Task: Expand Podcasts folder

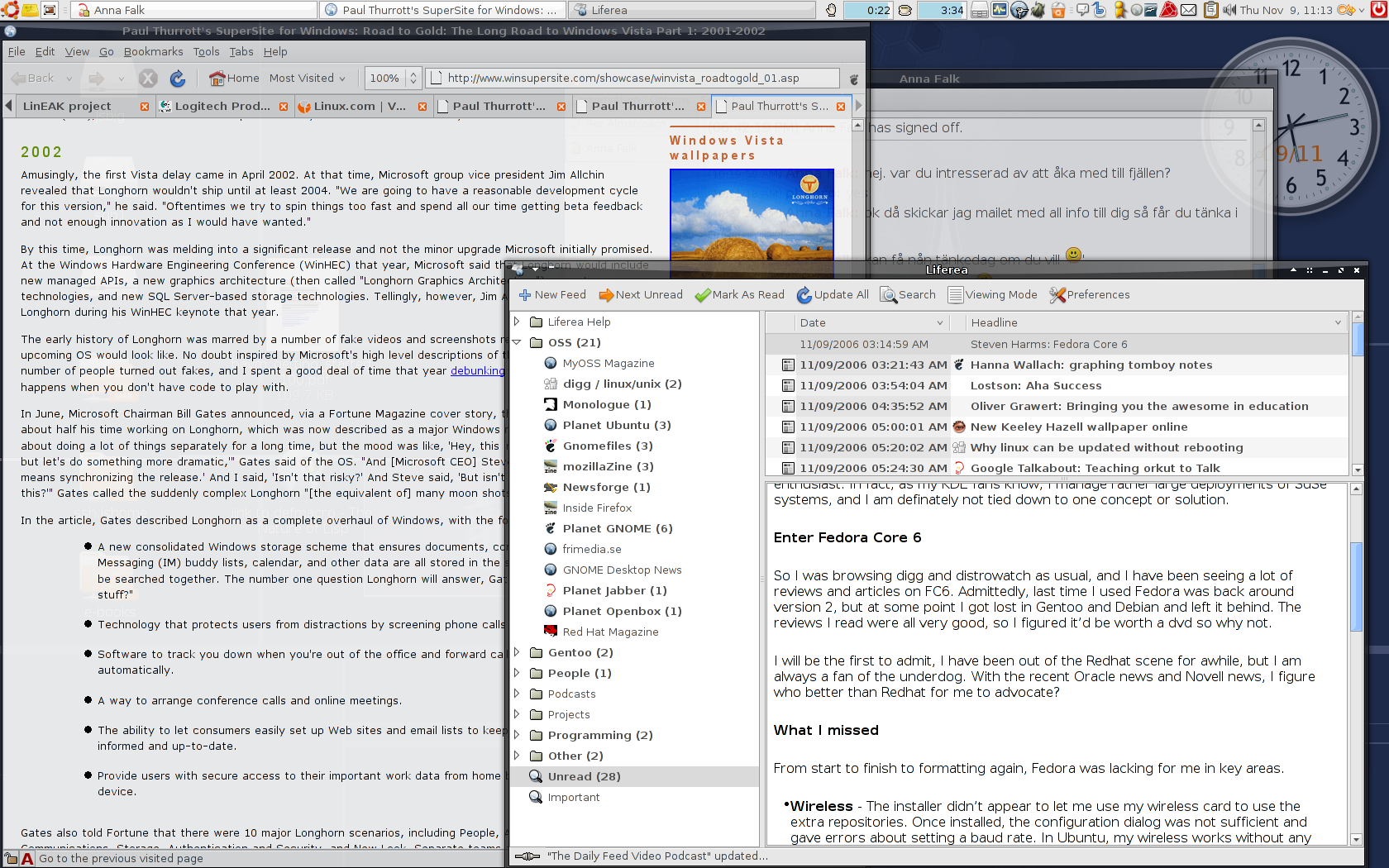Action: tap(517, 694)
